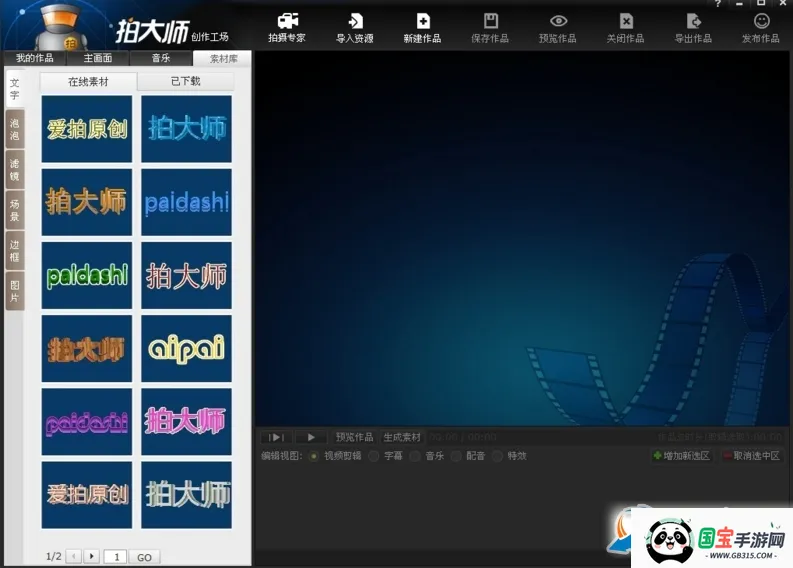793x568 pixels.
Task: Click 取消选中区 button
Action: (752, 456)
